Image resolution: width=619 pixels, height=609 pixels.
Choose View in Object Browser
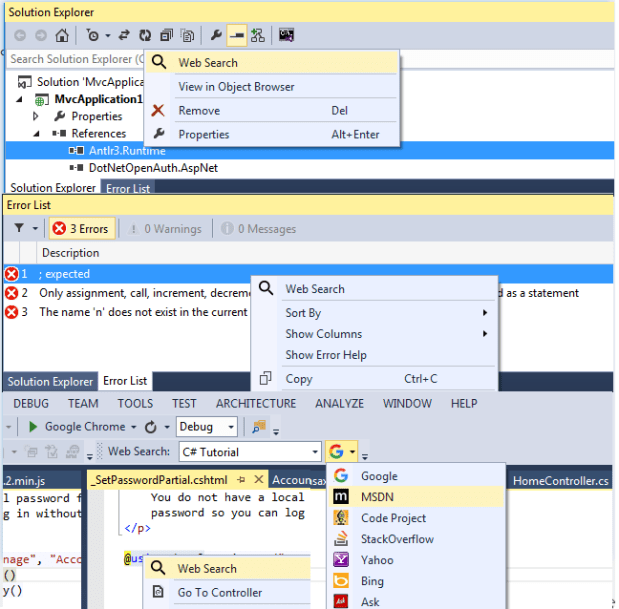[272, 87]
